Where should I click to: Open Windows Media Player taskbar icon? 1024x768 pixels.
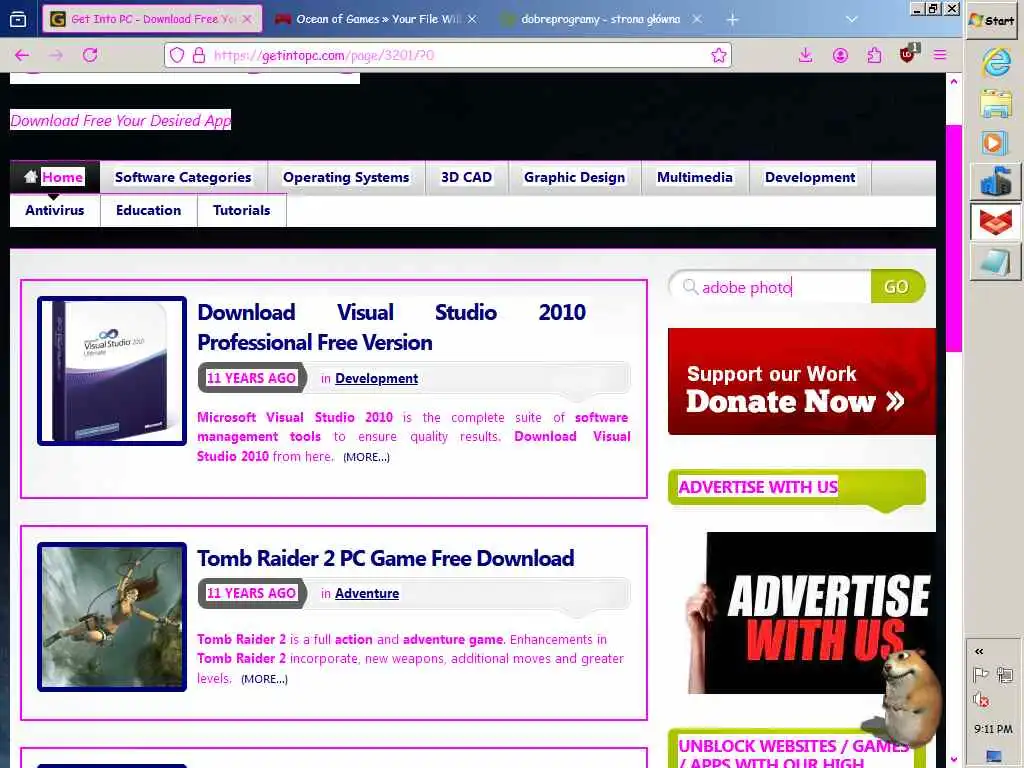click(x=994, y=142)
